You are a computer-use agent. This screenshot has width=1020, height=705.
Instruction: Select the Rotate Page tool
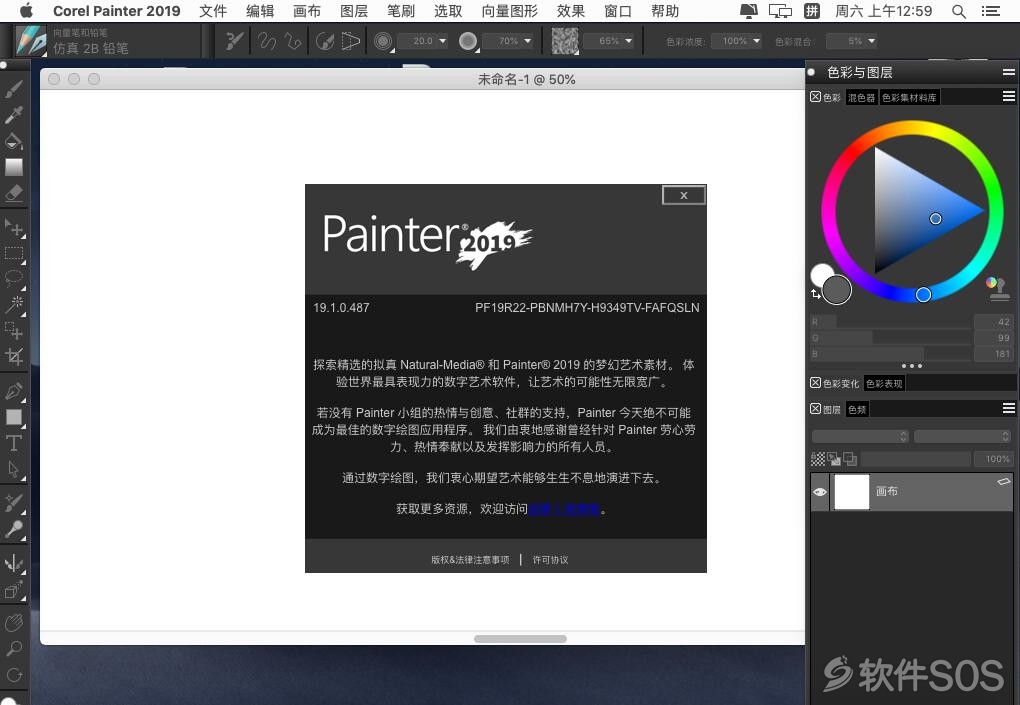click(14, 674)
